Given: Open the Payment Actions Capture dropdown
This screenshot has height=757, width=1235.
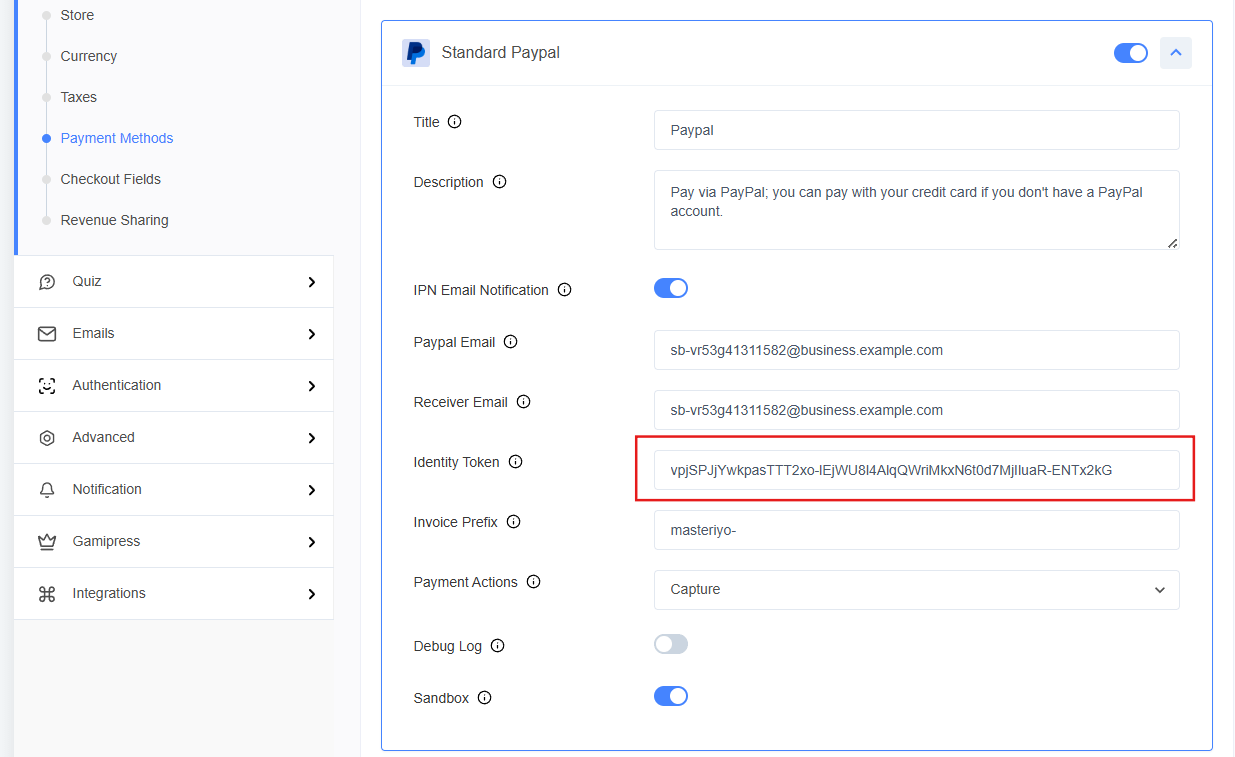Looking at the screenshot, I should 917,590.
